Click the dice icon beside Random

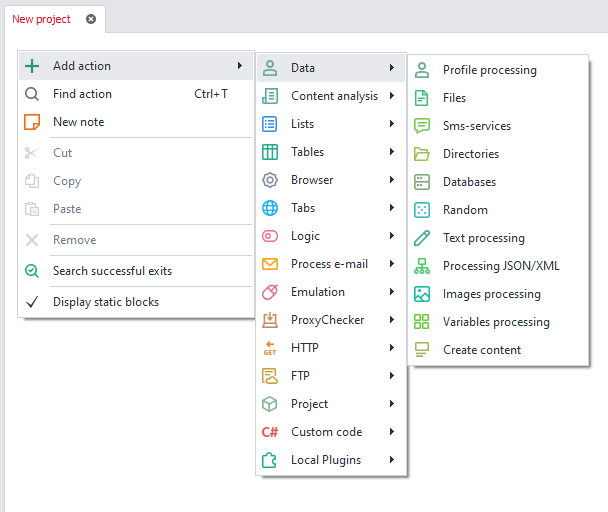click(x=422, y=210)
